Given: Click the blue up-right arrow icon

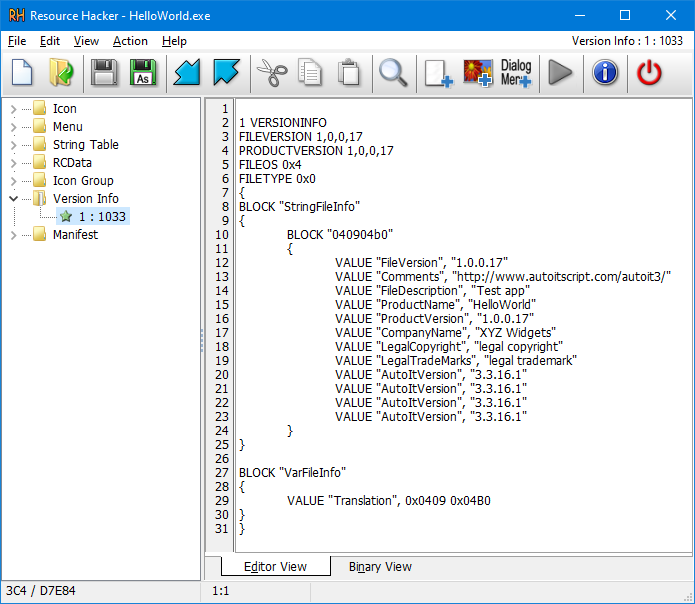Looking at the screenshot, I should [226, 72].
